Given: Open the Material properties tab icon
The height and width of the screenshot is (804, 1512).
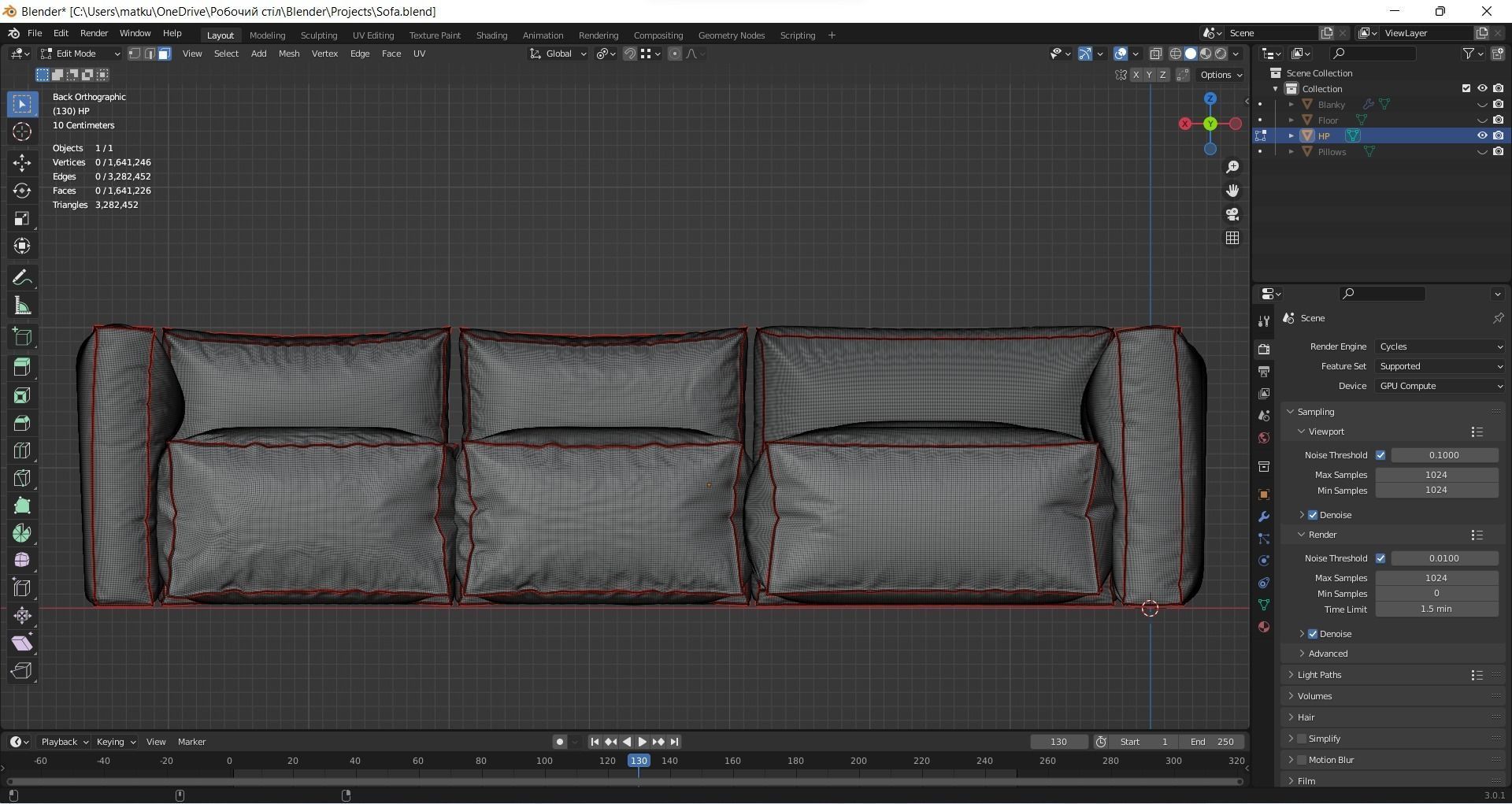Looking at the screenshot, I should (1264, 627).
